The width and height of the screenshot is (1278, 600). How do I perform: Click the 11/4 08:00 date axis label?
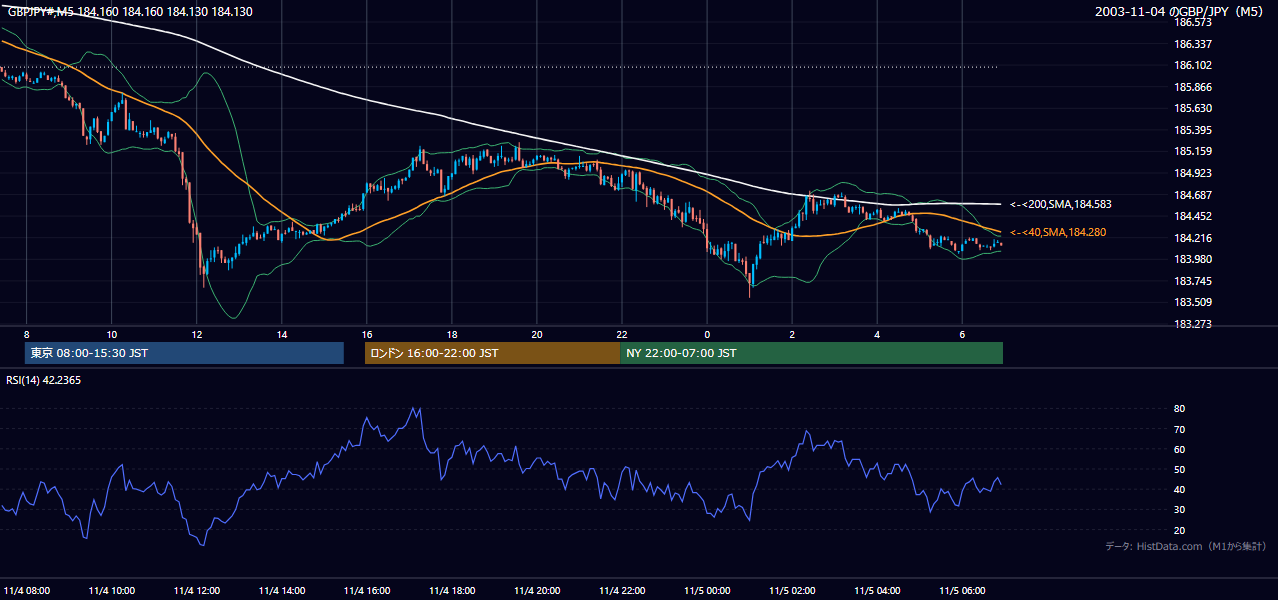[27, 590]
